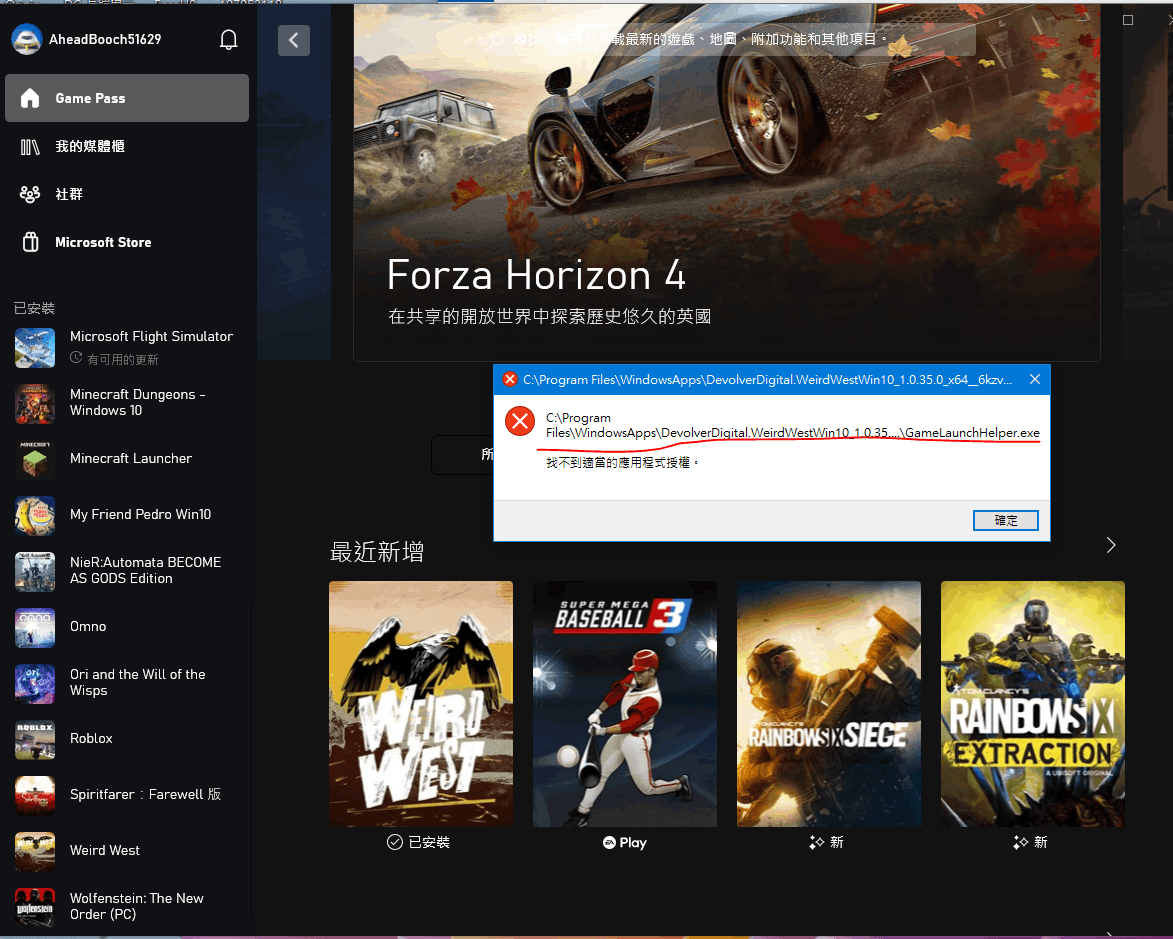The width and height of the screenshot is (1173, 939).
Task: Click the back arrow button
Action: [294, 40]
